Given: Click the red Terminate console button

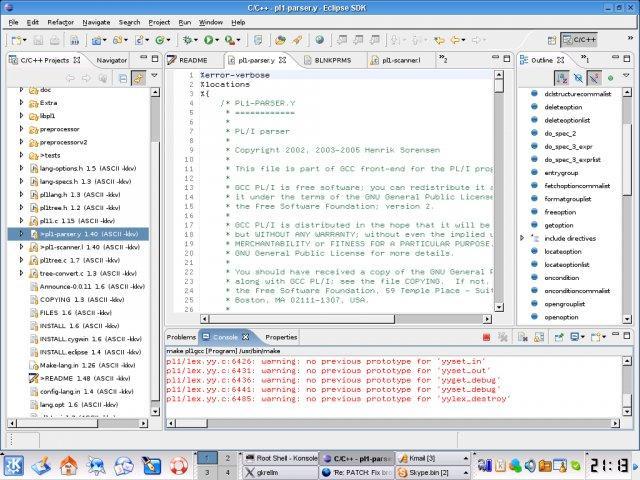Looking at the screenshot, I should 486,337.
